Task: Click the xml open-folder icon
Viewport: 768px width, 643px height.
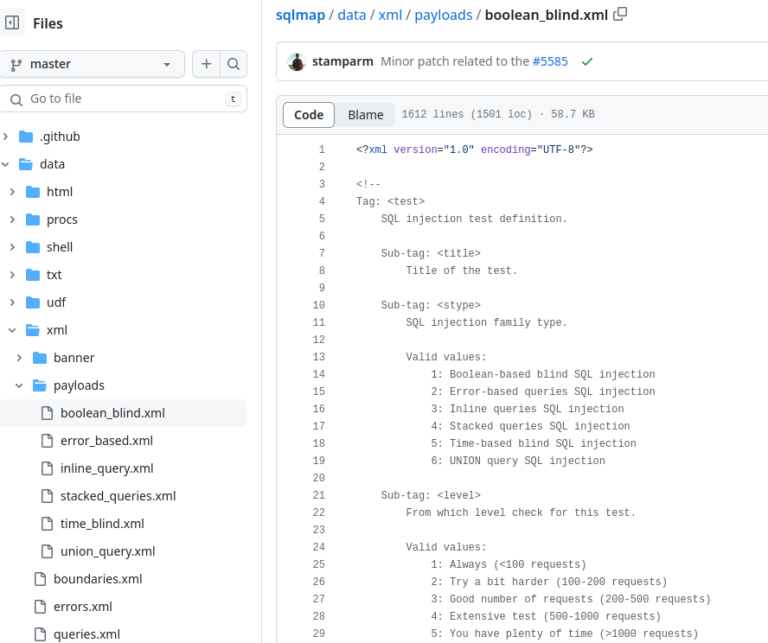Action: tap(32, 330)
